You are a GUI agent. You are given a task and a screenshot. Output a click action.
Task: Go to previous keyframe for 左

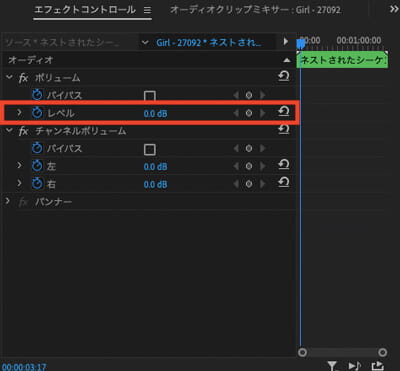point(236,166)
